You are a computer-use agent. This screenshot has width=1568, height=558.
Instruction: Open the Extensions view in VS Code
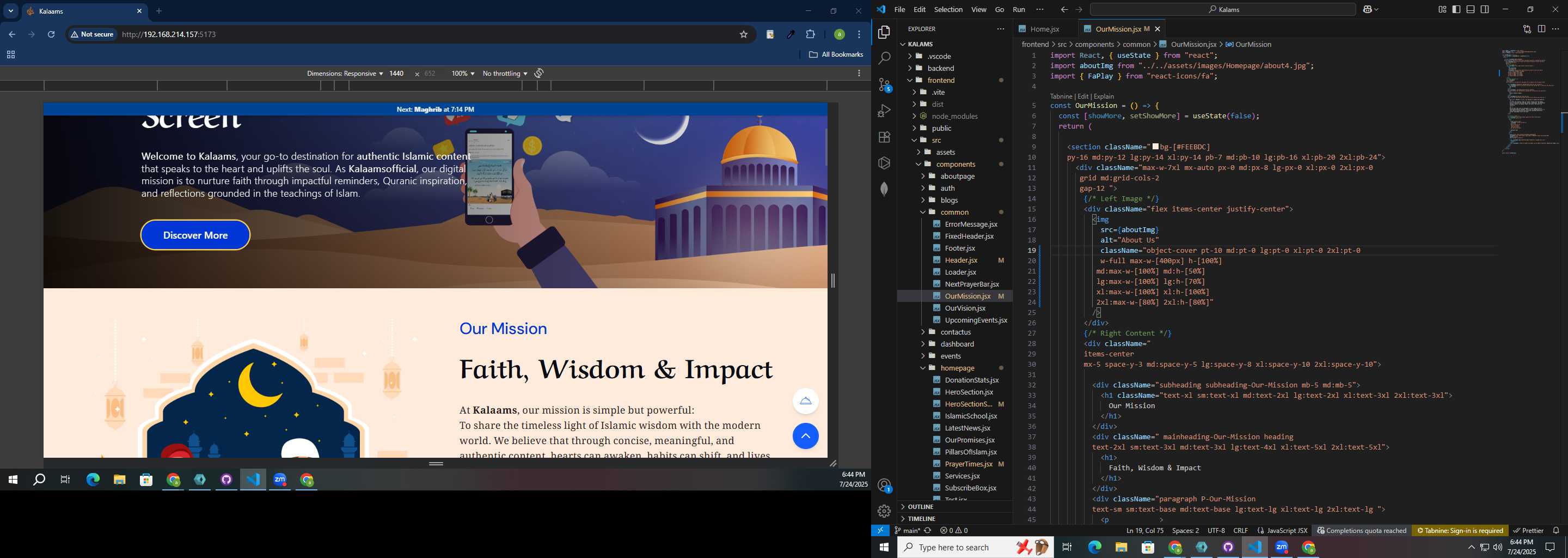point(884,137)
